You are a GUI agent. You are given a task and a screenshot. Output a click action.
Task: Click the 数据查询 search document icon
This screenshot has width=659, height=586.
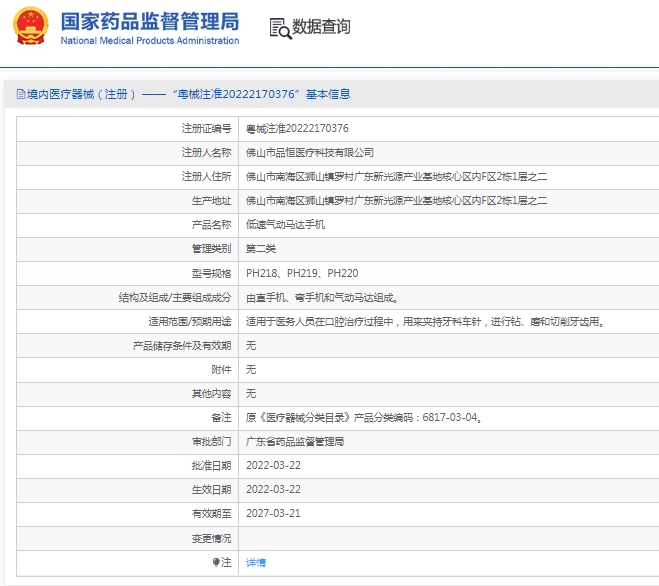pyautogui.click(x=280, y=29)
